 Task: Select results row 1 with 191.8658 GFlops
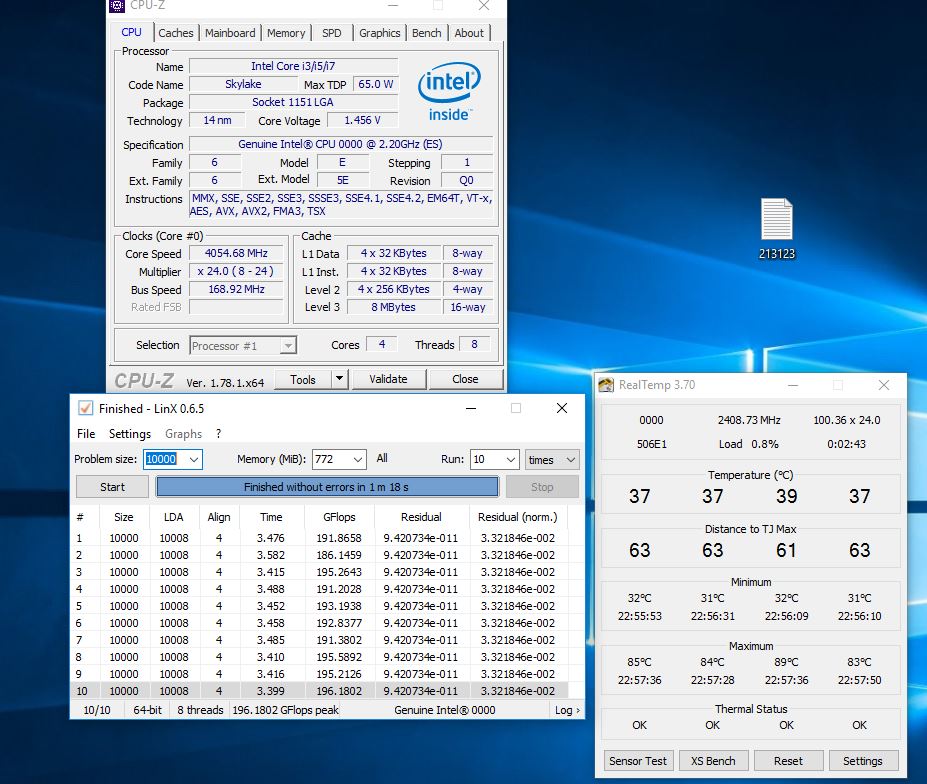point(319,538)
